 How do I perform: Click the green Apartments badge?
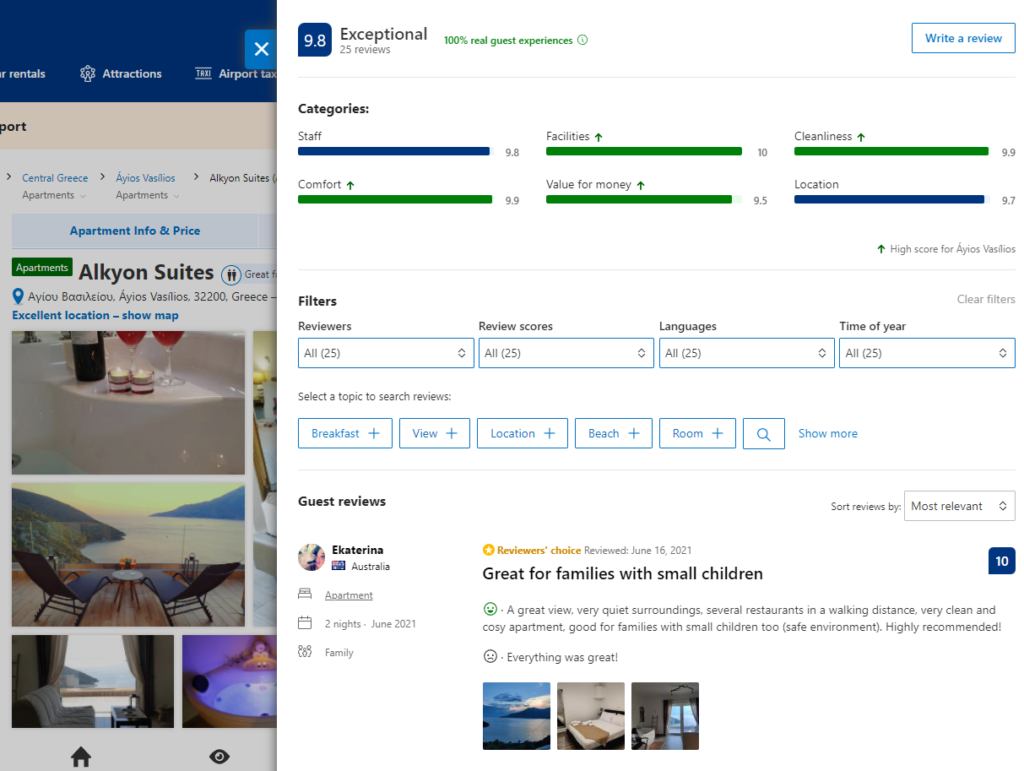42,268
